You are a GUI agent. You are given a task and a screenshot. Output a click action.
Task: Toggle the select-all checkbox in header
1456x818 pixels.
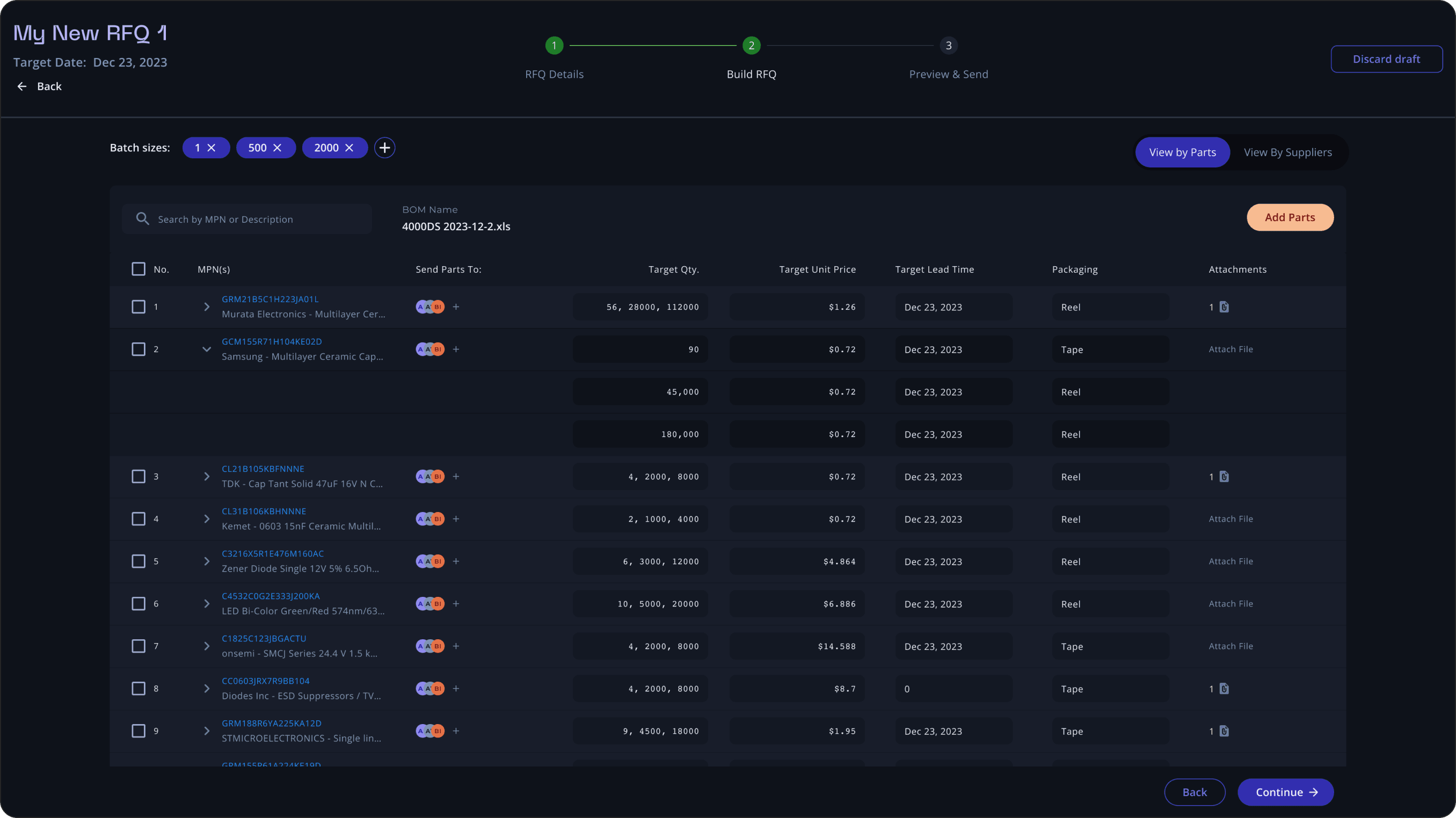pyautogui.click(x=139, y=269)
